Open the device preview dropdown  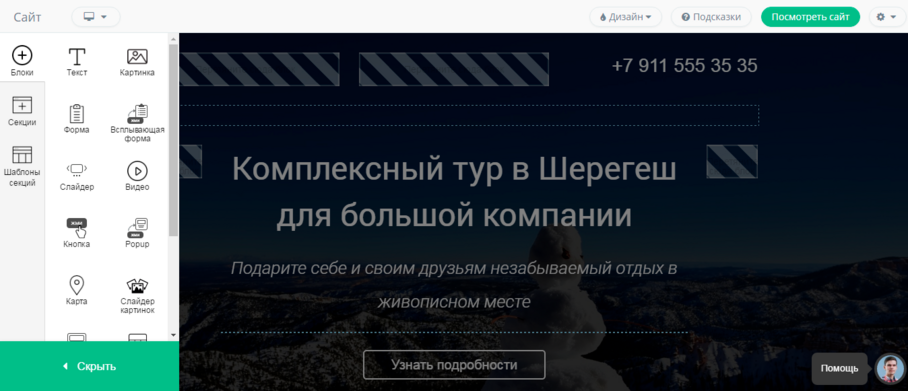pyautogui.click(x=96, y=17)
